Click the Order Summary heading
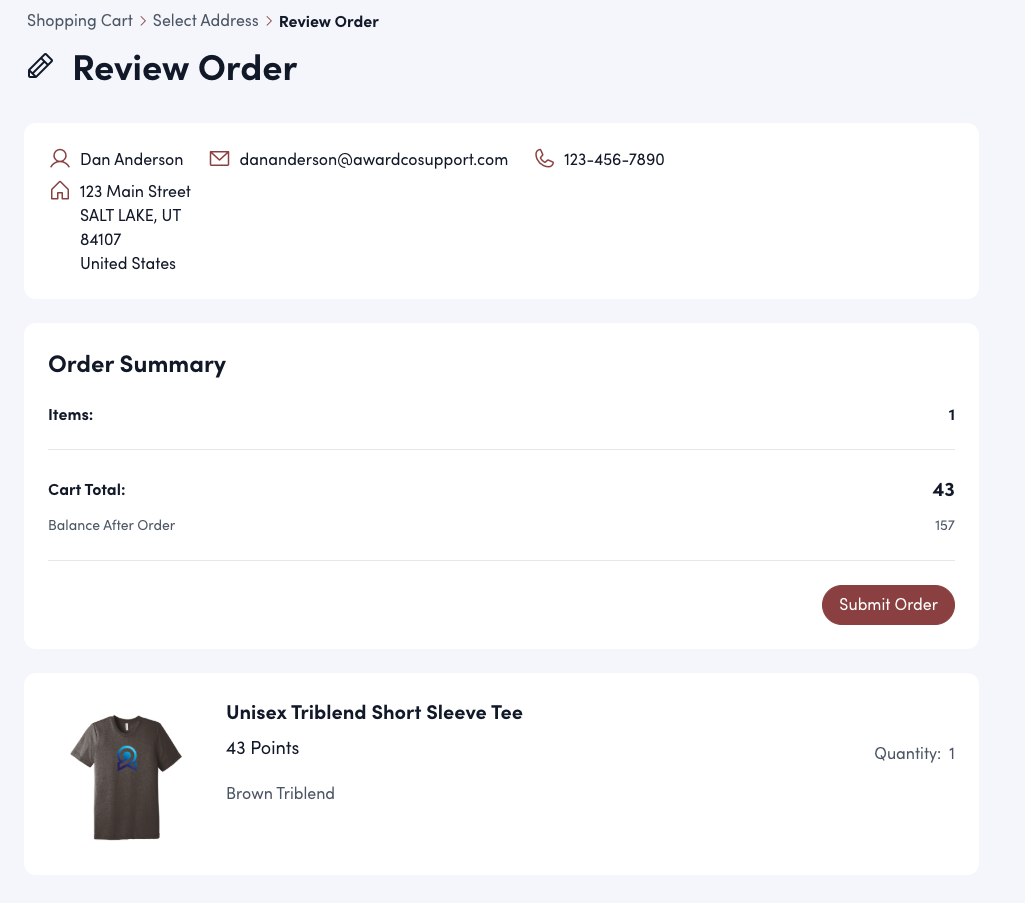 (137, 364)
